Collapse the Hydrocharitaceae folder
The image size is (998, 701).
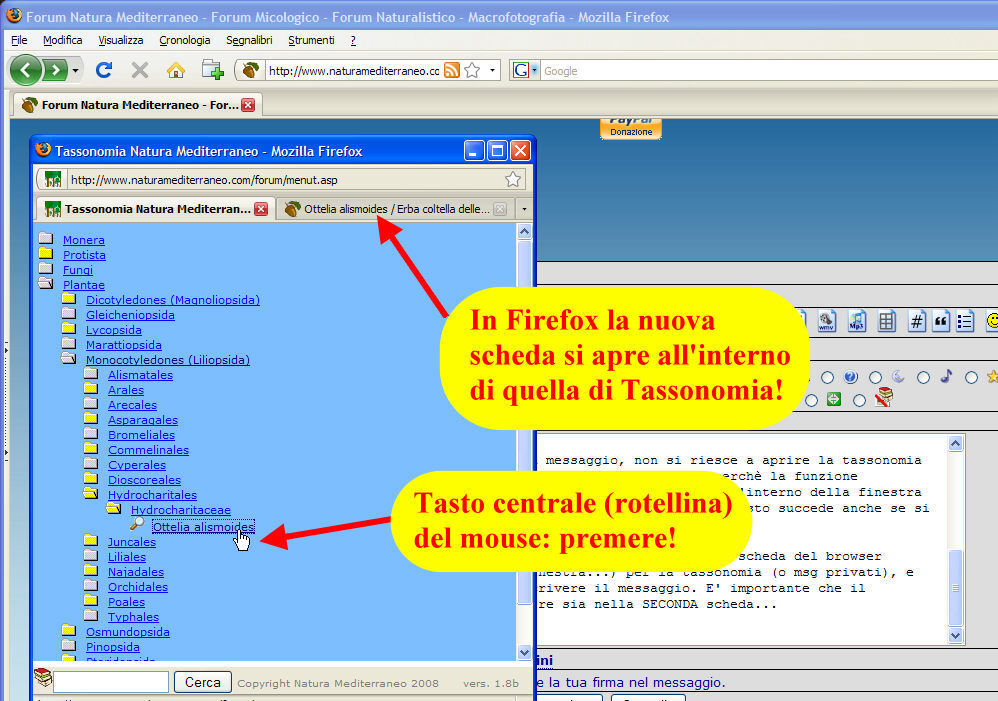click(114, 508)
